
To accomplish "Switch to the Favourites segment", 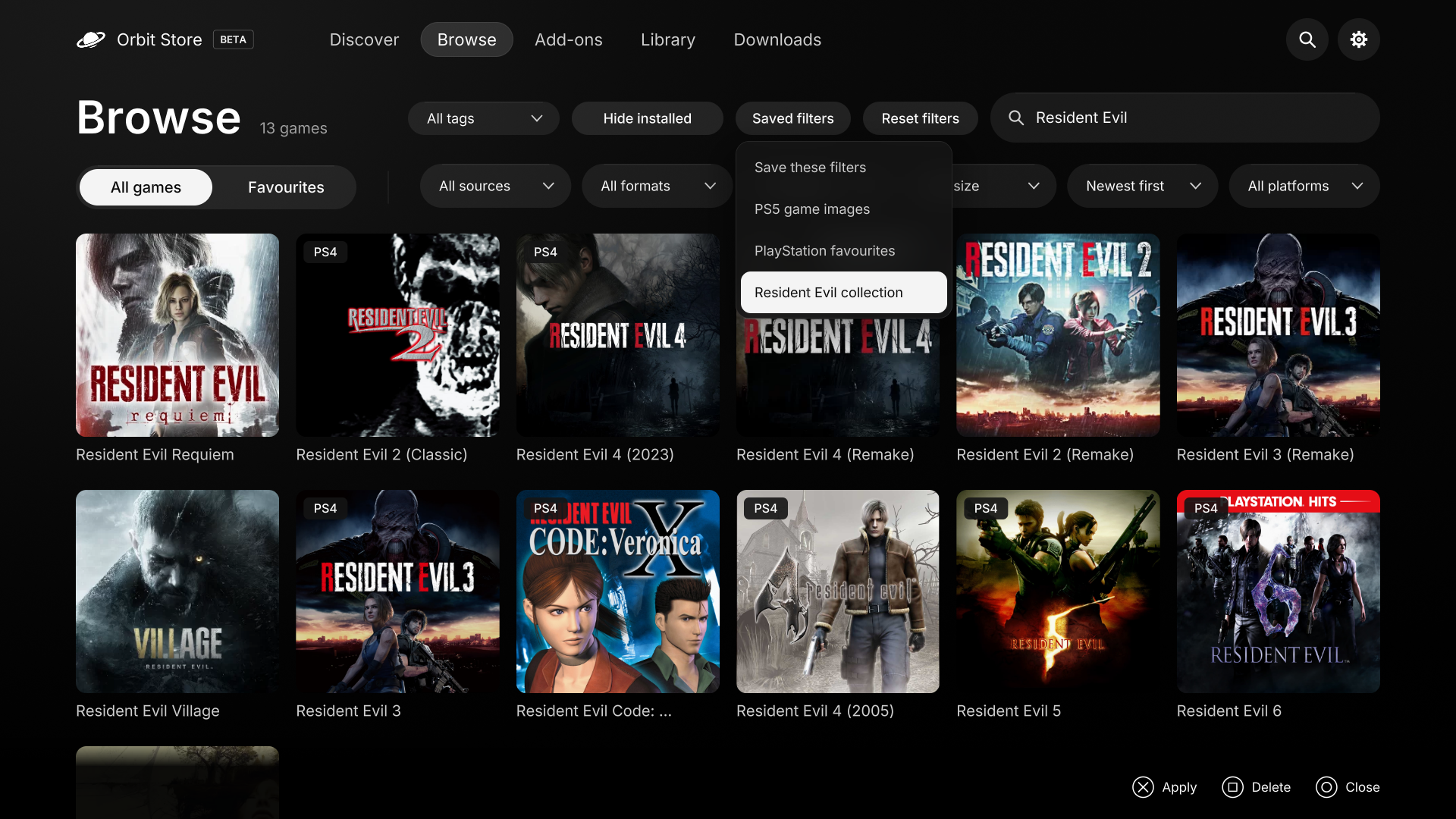I will tap(286, 187).
